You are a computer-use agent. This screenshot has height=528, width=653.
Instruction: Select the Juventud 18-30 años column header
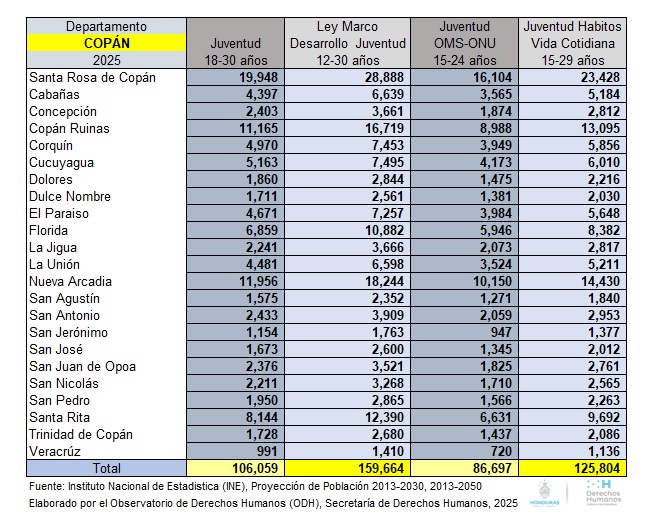(x=236, y=43)
